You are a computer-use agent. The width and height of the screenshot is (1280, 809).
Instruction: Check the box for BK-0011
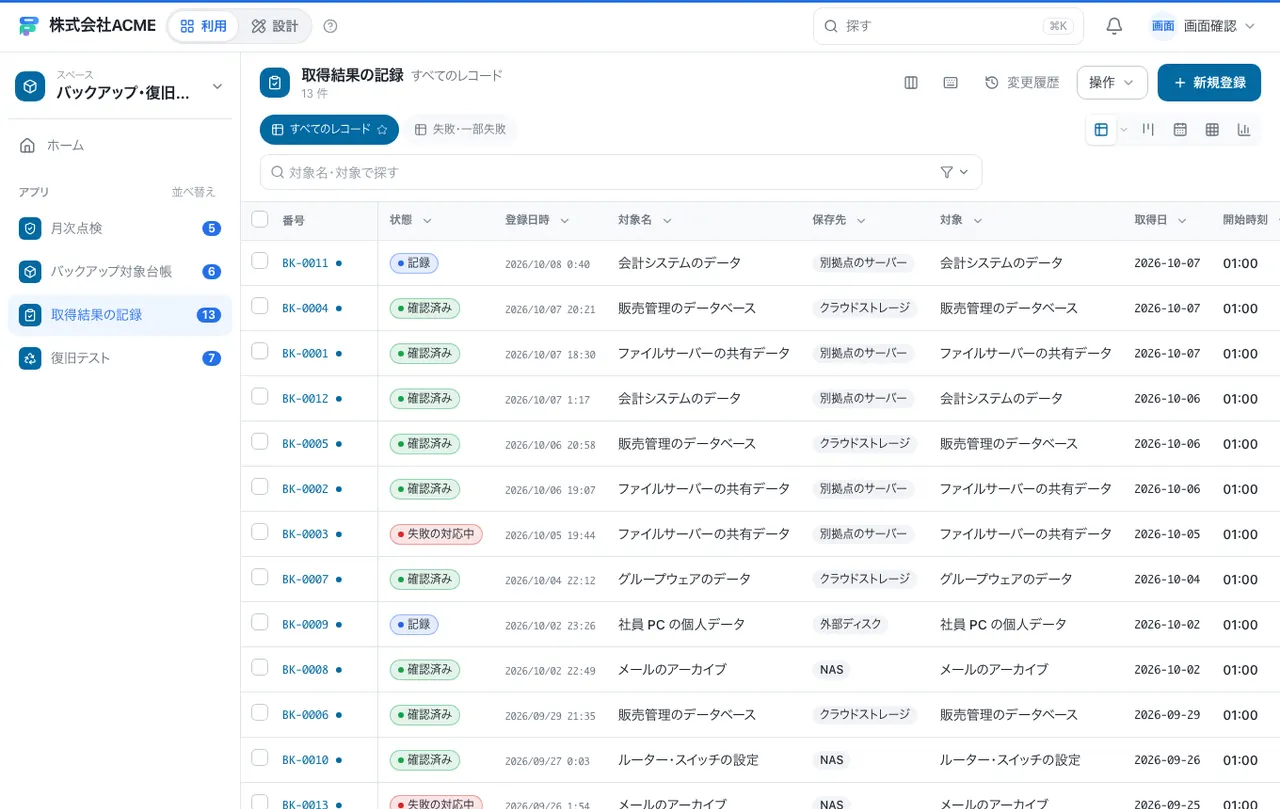260,261
